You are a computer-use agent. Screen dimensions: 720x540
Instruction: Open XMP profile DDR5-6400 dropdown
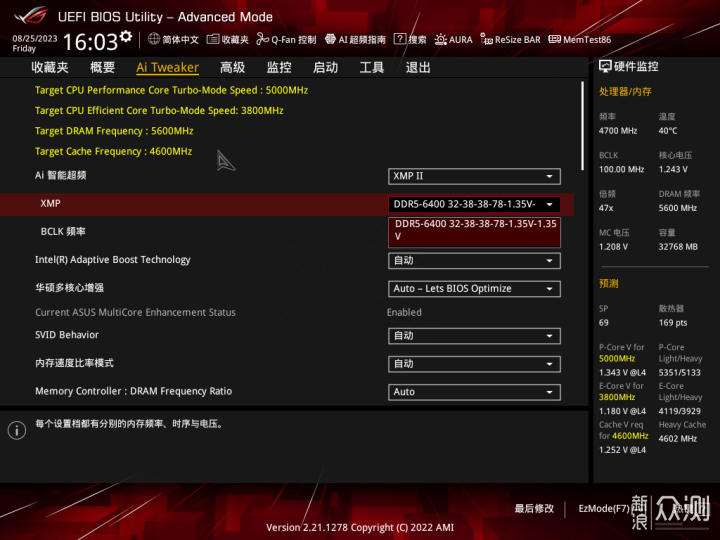click(x=474, y=204)
